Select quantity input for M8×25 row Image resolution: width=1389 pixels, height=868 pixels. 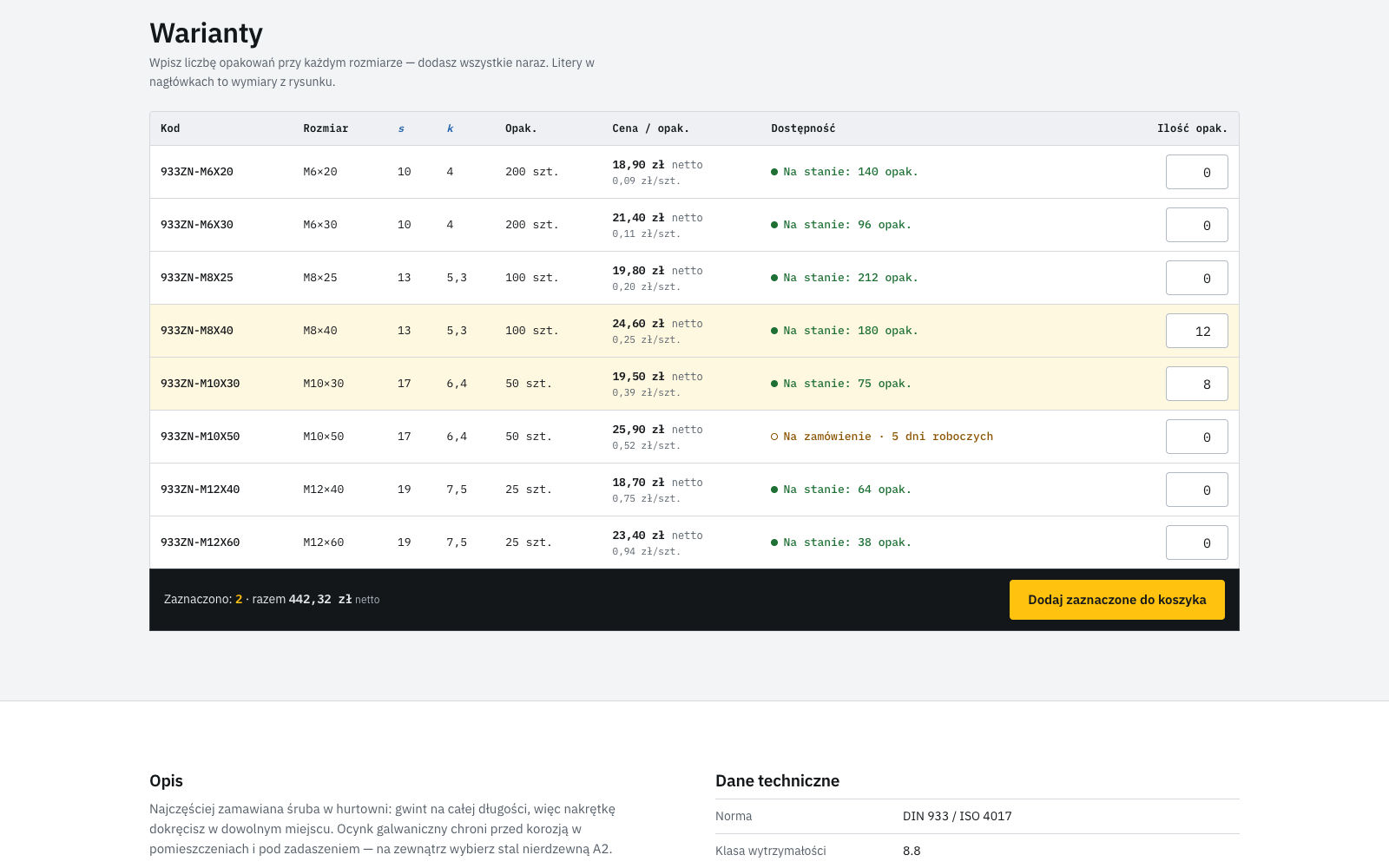pyautogui.click(x=1196, y=278)
